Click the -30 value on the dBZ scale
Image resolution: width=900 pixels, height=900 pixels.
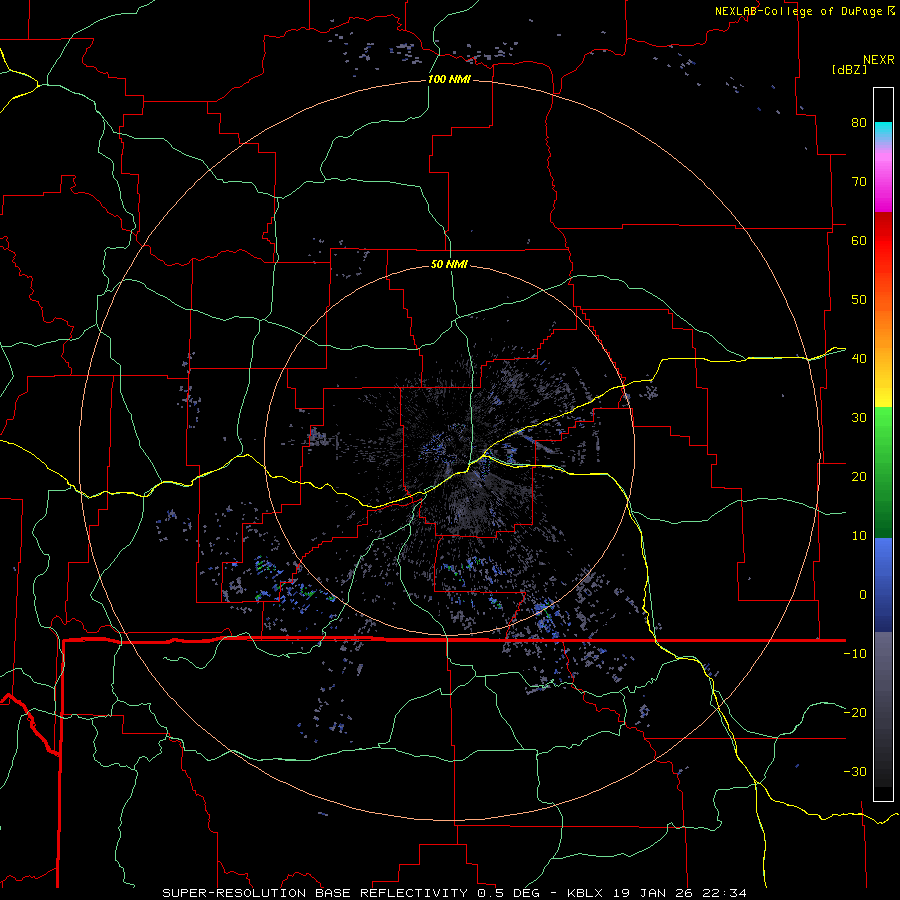click(x=855, y=772)
